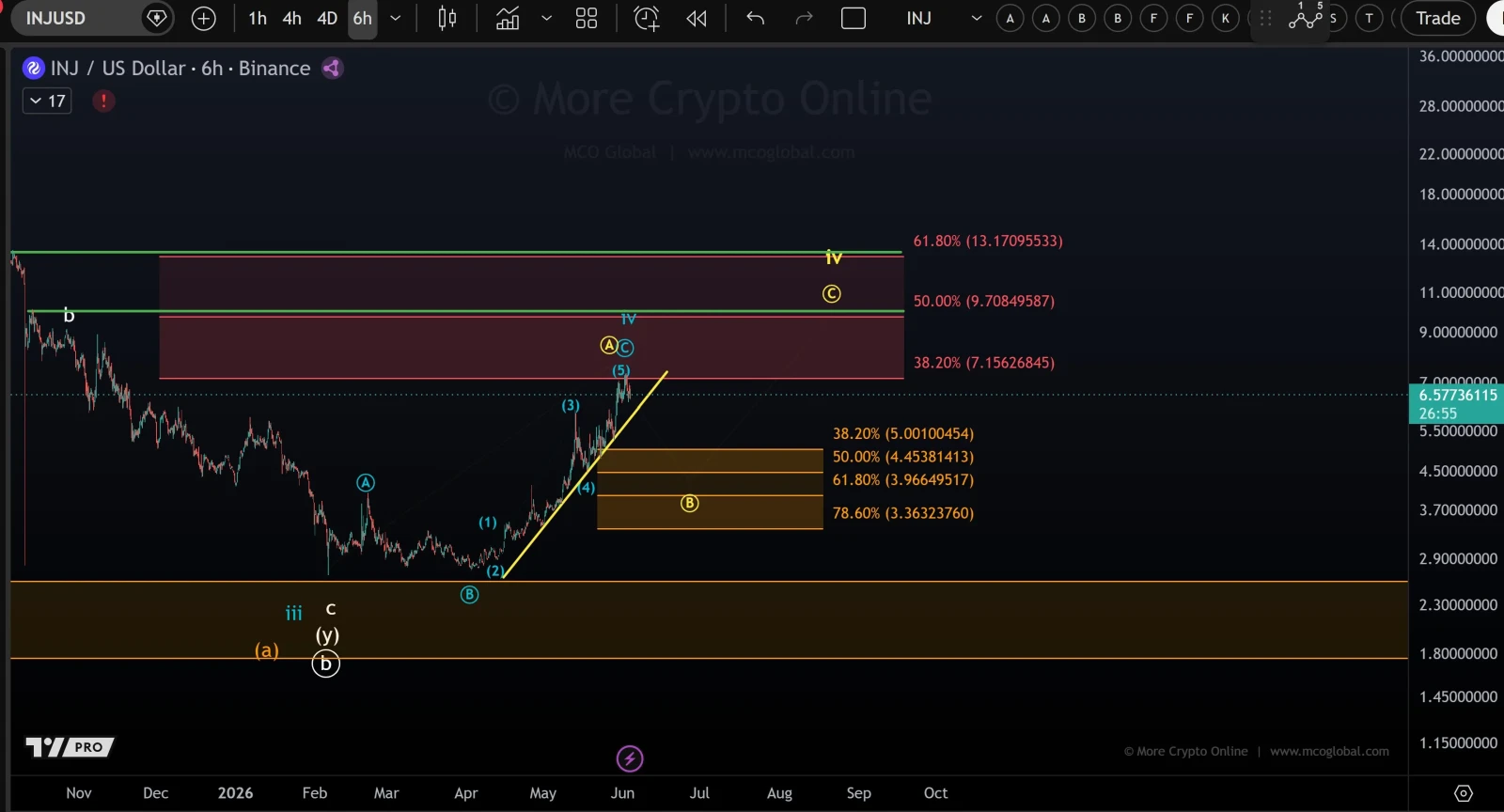The height and width of the screenshot is (812, 1504).
Task: Click the diamond icon next to INJUSD
Action: point(157,18)
